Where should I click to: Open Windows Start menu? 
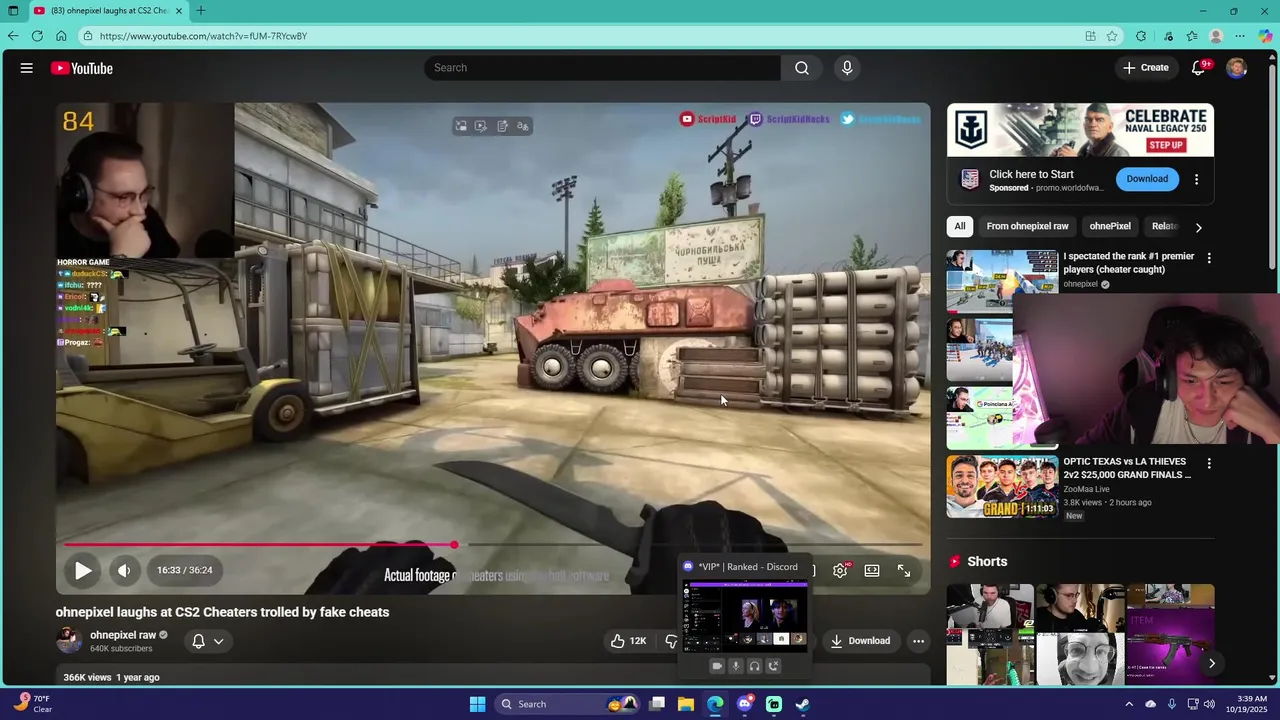click(477, 704)
